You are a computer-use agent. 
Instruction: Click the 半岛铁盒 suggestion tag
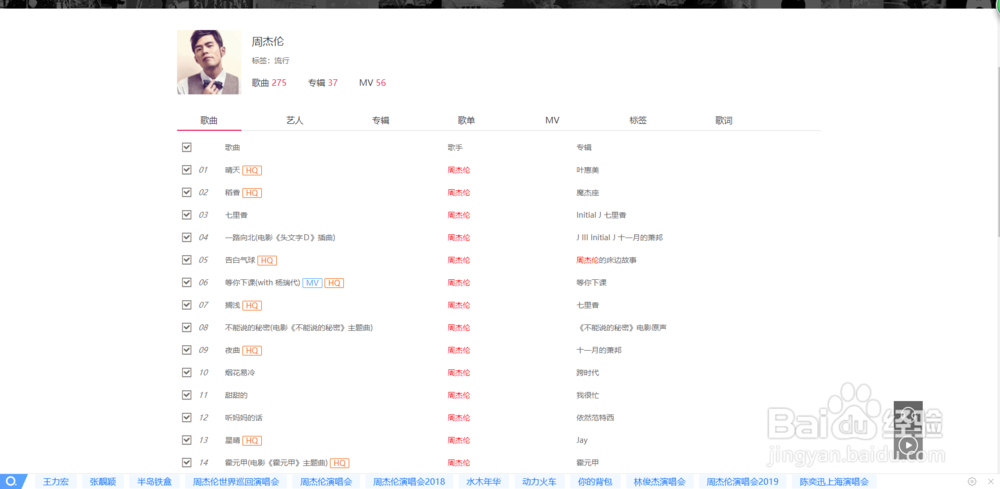pos(154,482)
